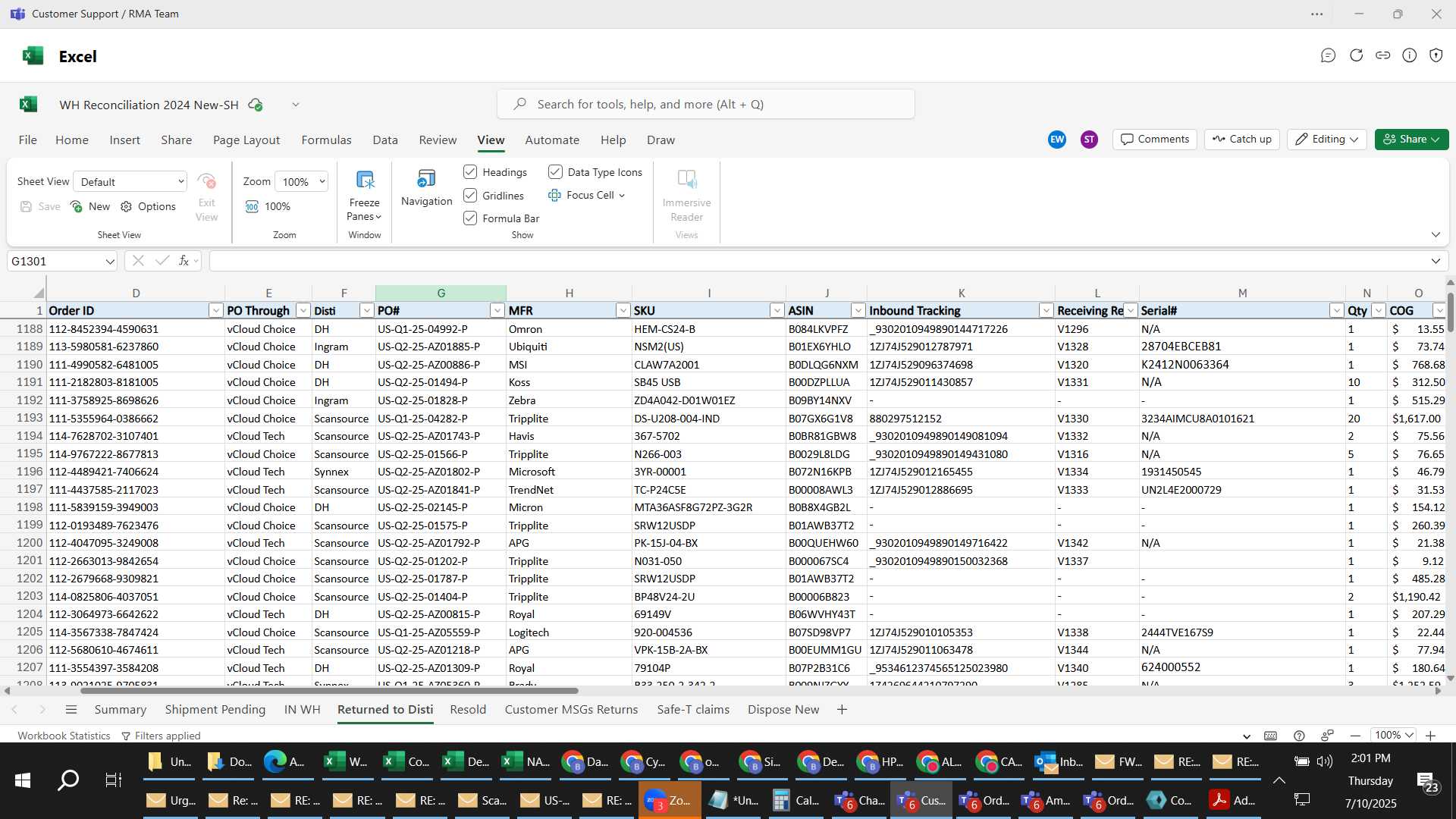1456x819 pixels.
Task: Open the File menu
Action: [28, 140]
